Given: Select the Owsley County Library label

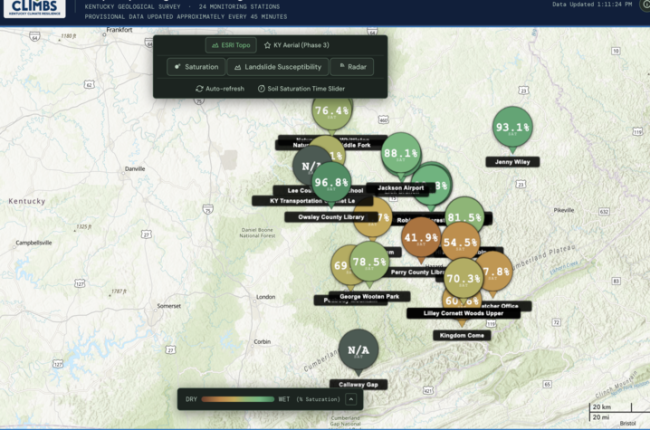Looking at the screenshot, I should pyautogui.click(x=331, y=217).
